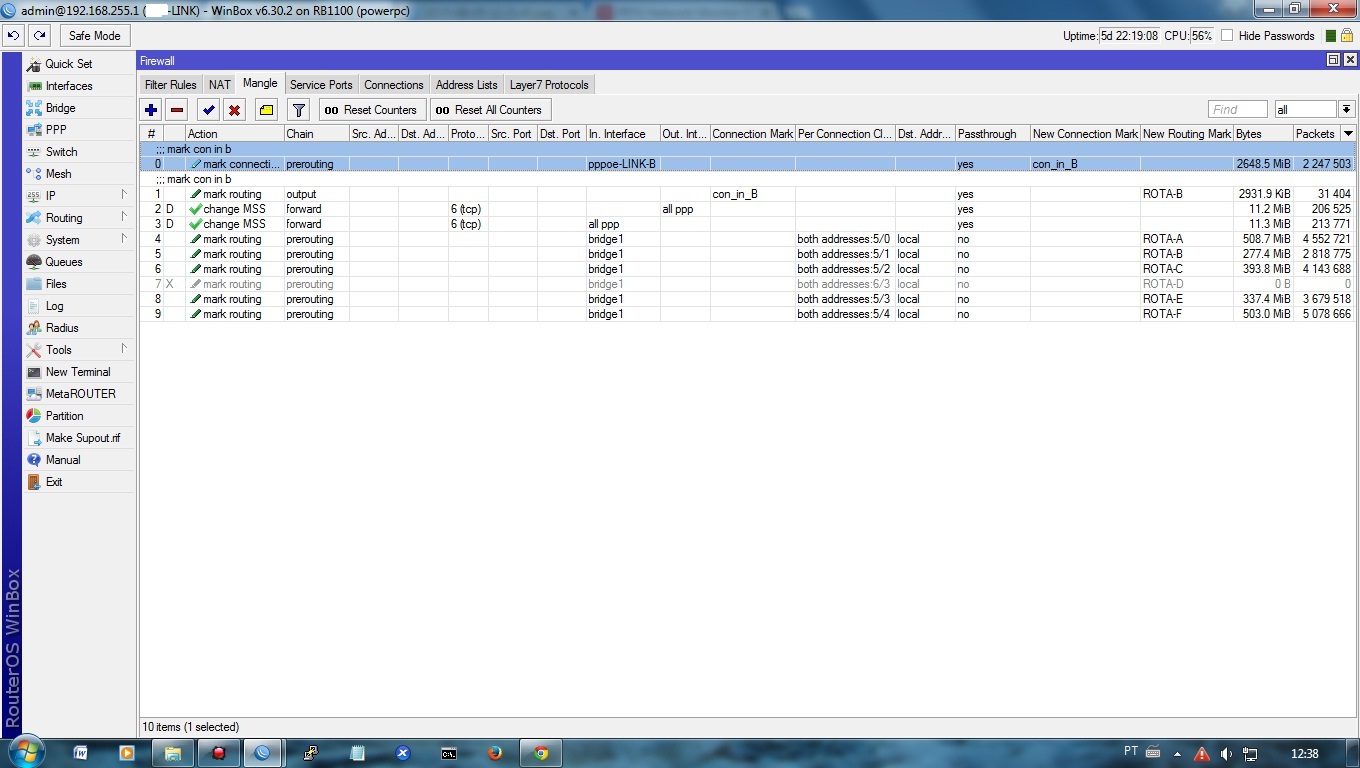Click the "both addresses:5/3" cell
The width and height of the screenshot is (1360, 768).
pos(843,299)
